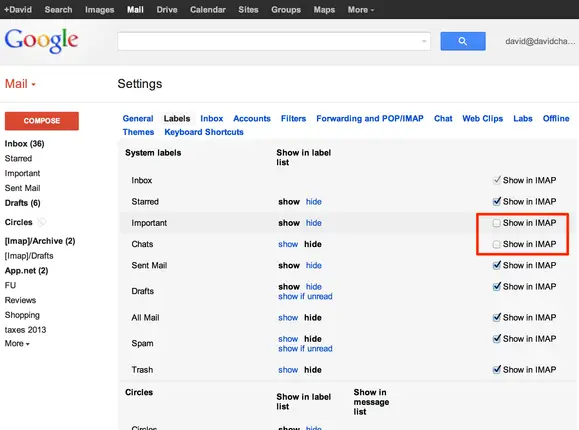Open the Keyboard Shortcuts tab
This screenshot has width=579, height=430.
(204, 132)
